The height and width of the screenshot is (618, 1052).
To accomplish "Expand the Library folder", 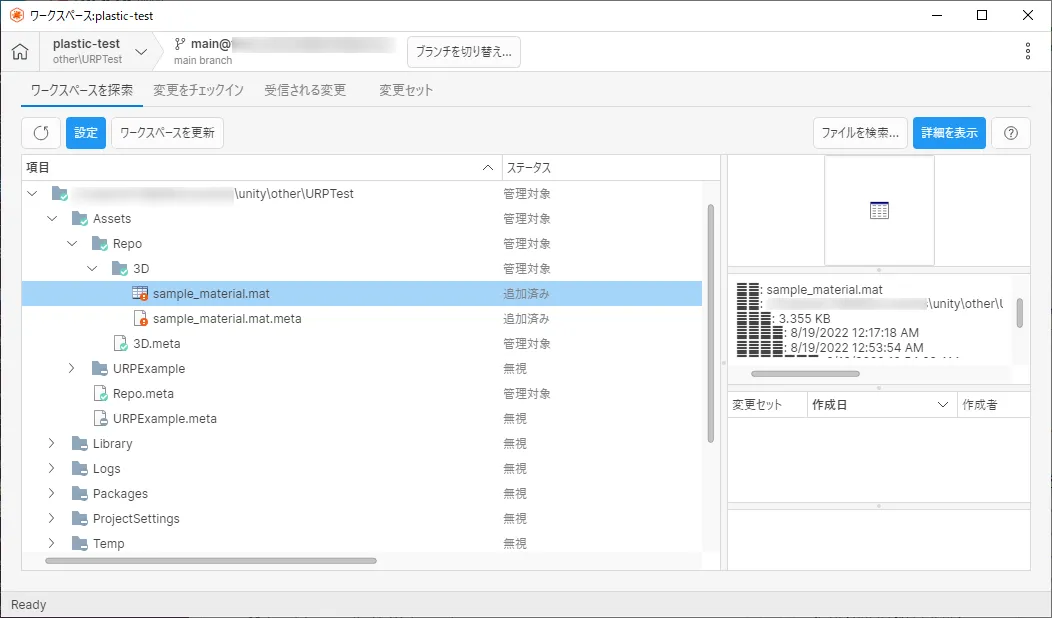I will (x=52, y=444).
